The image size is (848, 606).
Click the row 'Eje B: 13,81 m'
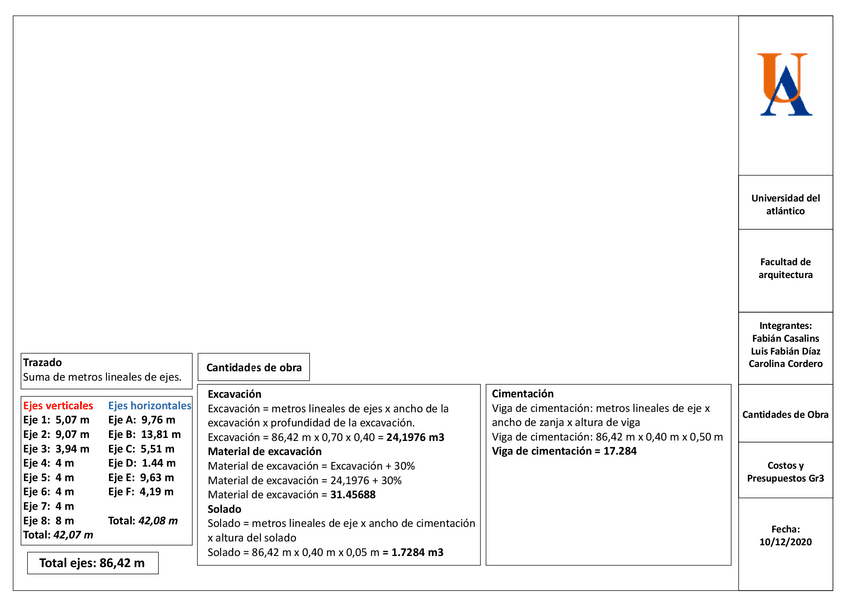pos(144,434)
